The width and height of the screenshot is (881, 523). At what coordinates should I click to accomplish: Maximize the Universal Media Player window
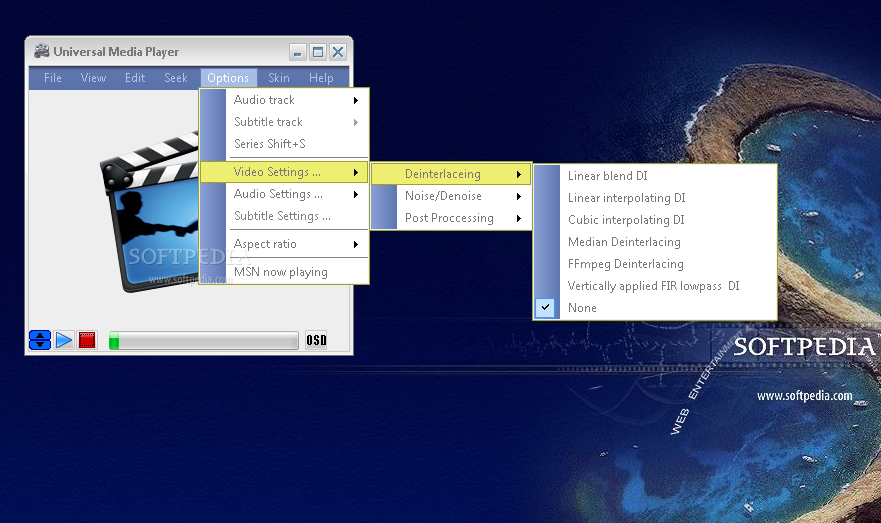318,52
